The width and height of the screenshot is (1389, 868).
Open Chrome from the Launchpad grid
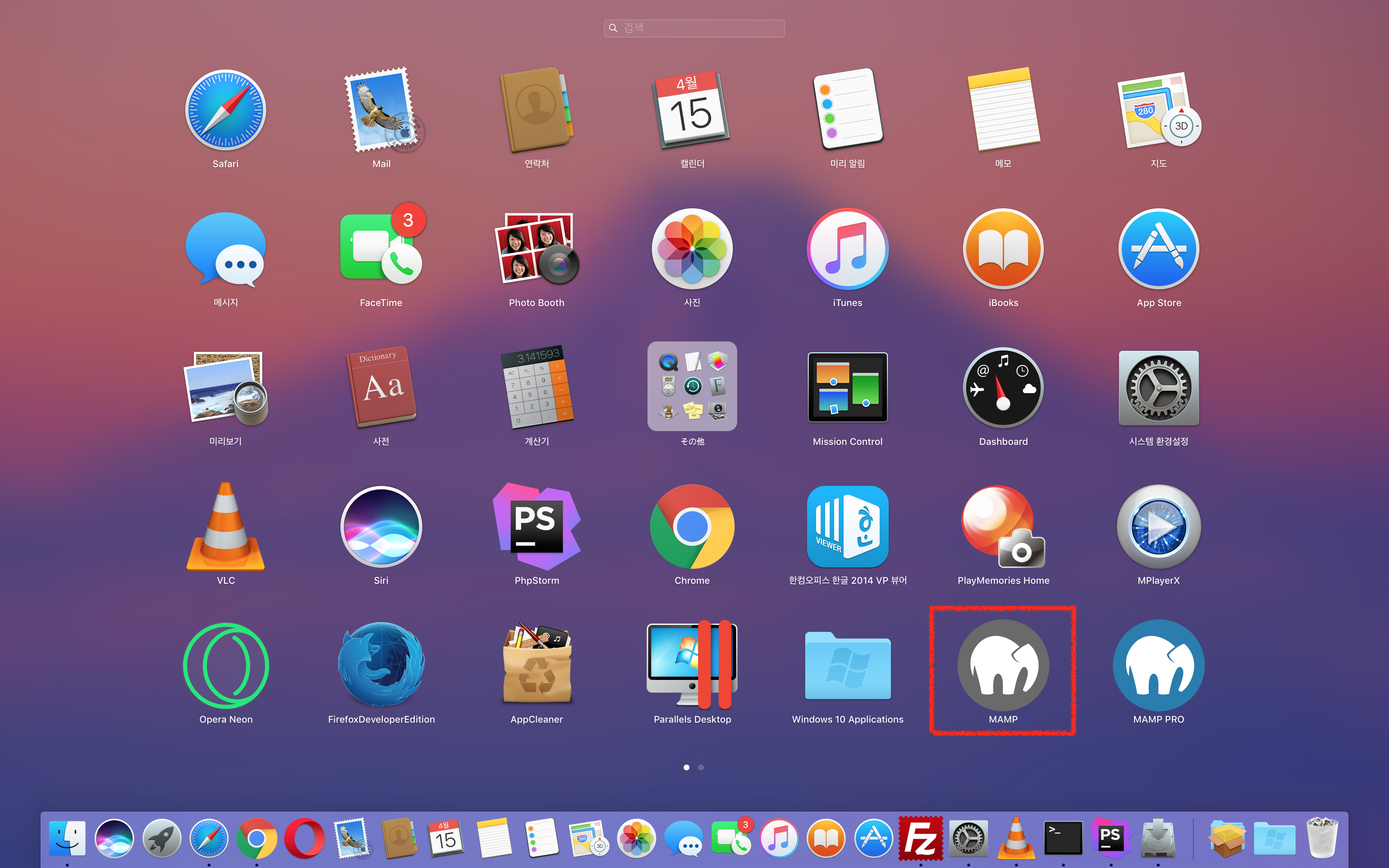692,527
